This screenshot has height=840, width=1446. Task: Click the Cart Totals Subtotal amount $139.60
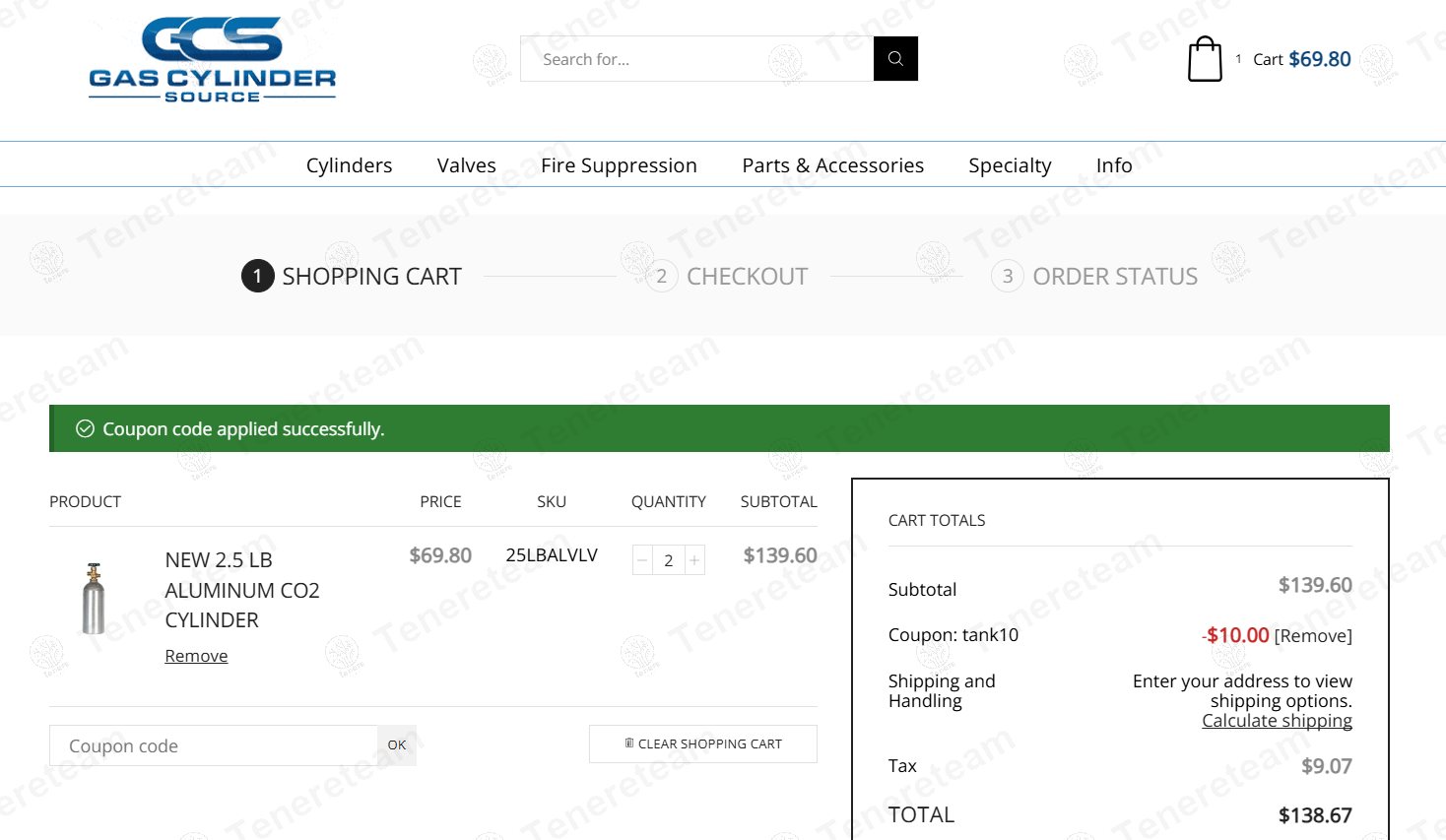pyautogui.click(x=1315, y=585)
